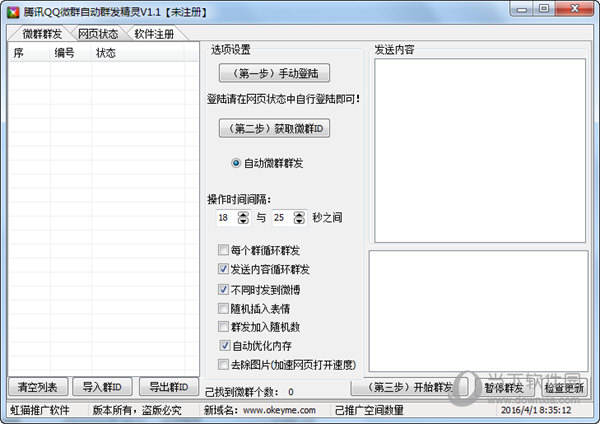This screenshot has width=600, height=424.
Task: Decrease the maximum interval with the down arrow
Action: [299, 221]
